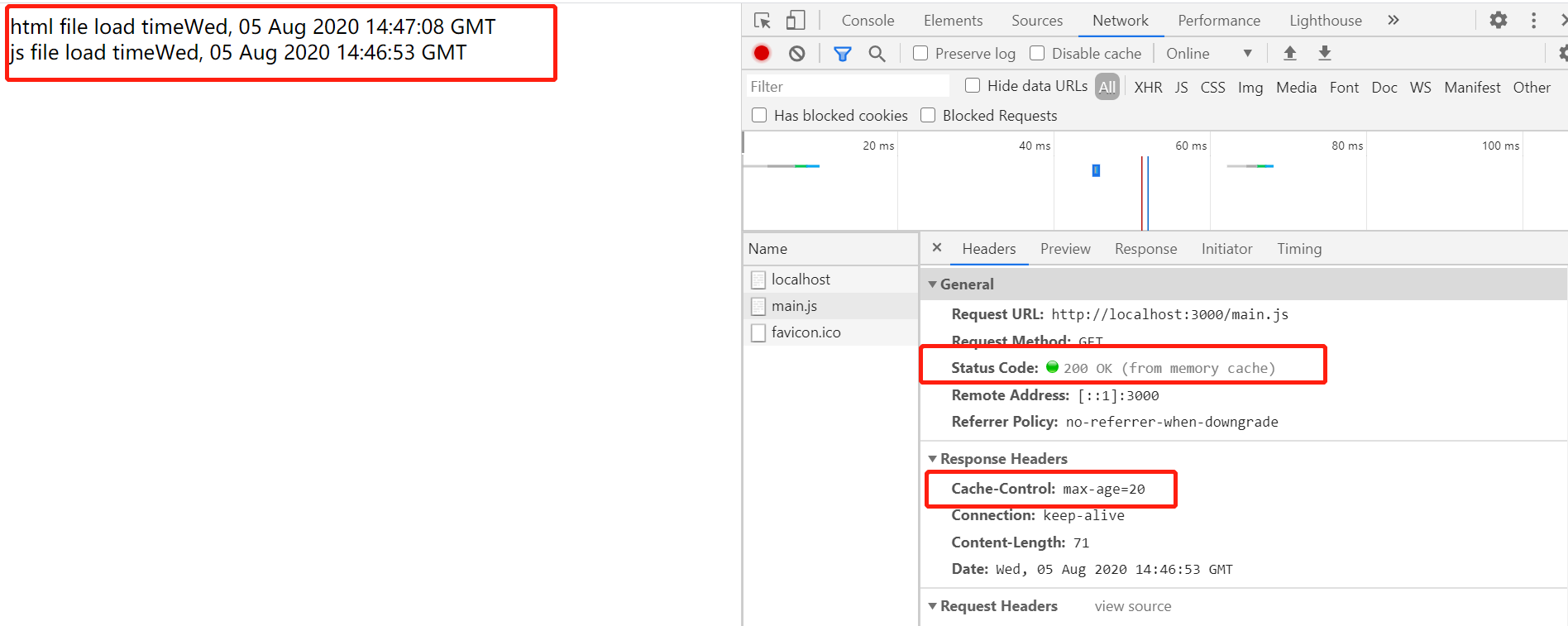Click the inspect element picker icon
1568x626 pixels.
pyautogui.click(x=762, y=21)
